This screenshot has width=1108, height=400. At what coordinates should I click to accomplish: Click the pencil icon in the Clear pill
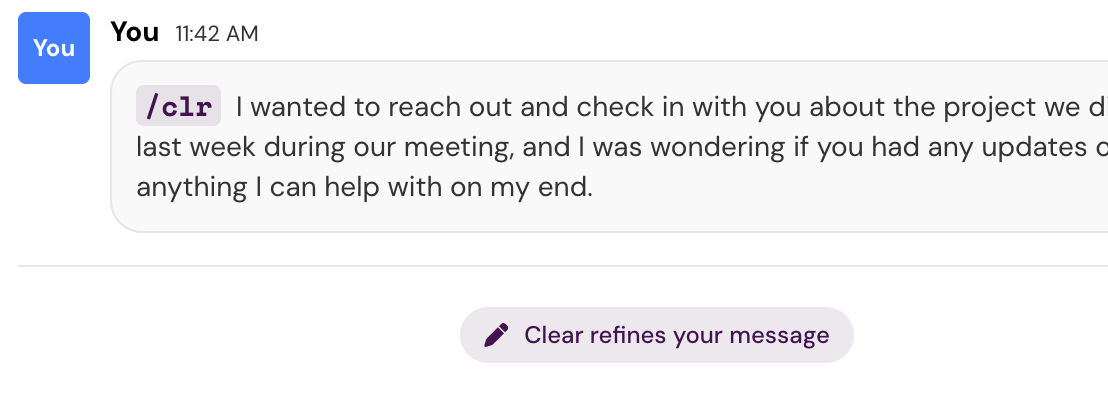tap(496, 335)
